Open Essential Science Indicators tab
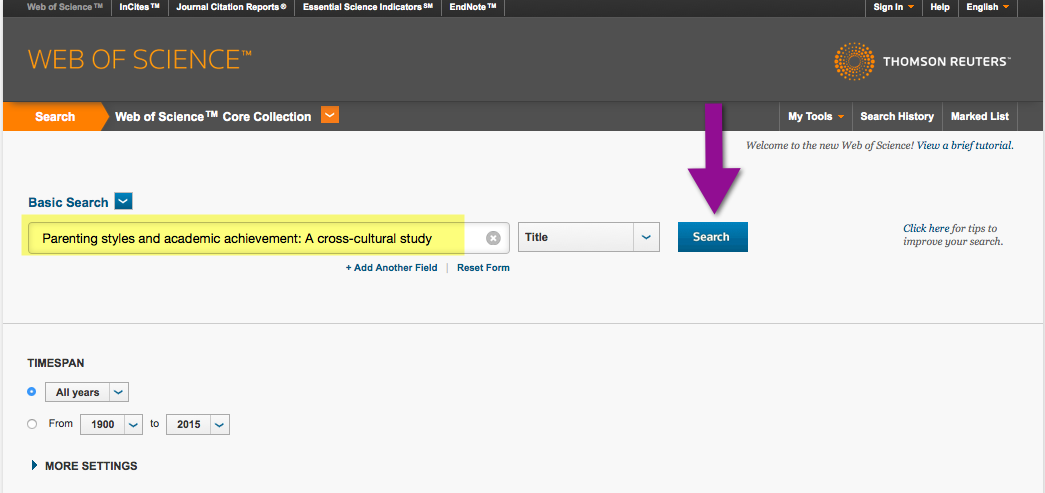Screen dimensions: 1045x493 [x=368, y=7]
